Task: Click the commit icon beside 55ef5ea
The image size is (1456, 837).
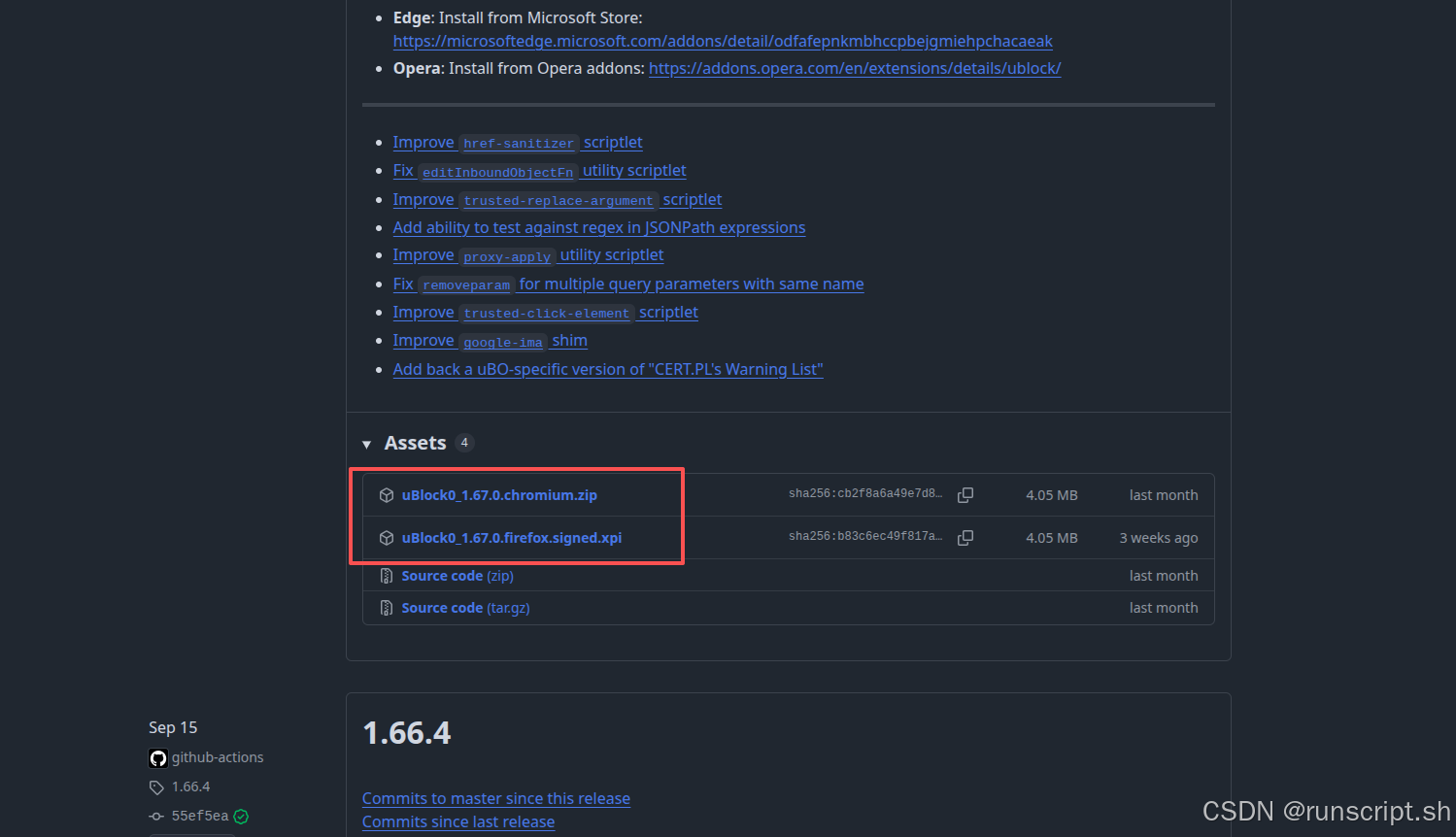Action: pos(156,817)
